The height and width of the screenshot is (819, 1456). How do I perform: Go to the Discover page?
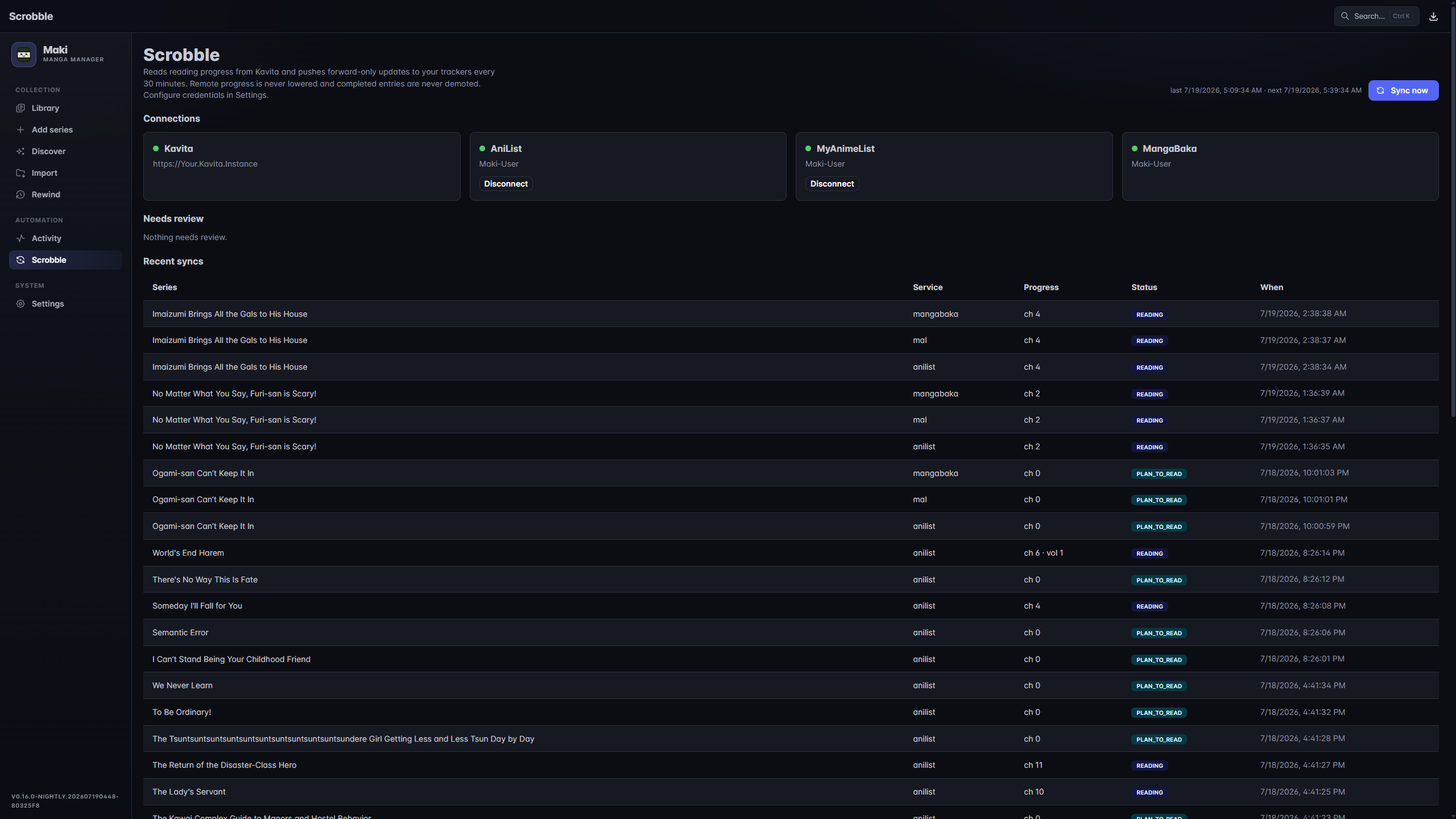pos(65,151)
